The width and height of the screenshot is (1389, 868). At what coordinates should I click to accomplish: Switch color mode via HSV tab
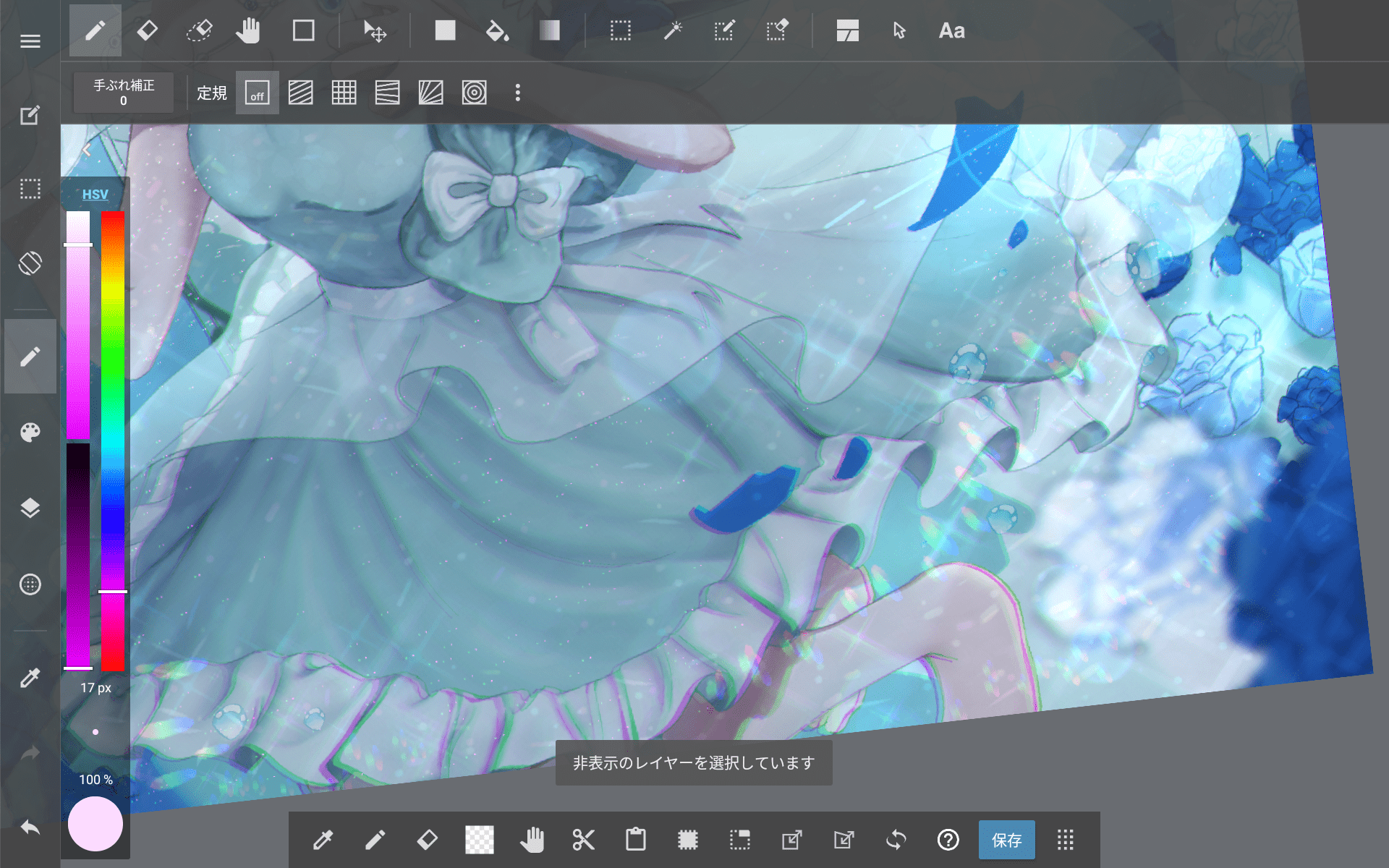pos(95,195)
